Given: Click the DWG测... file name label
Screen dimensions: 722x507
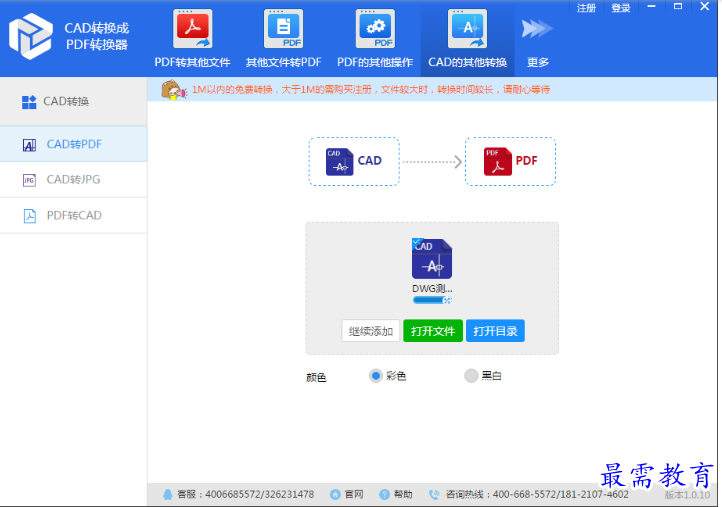Looking at the screenshot, I should tap(432, 289).
